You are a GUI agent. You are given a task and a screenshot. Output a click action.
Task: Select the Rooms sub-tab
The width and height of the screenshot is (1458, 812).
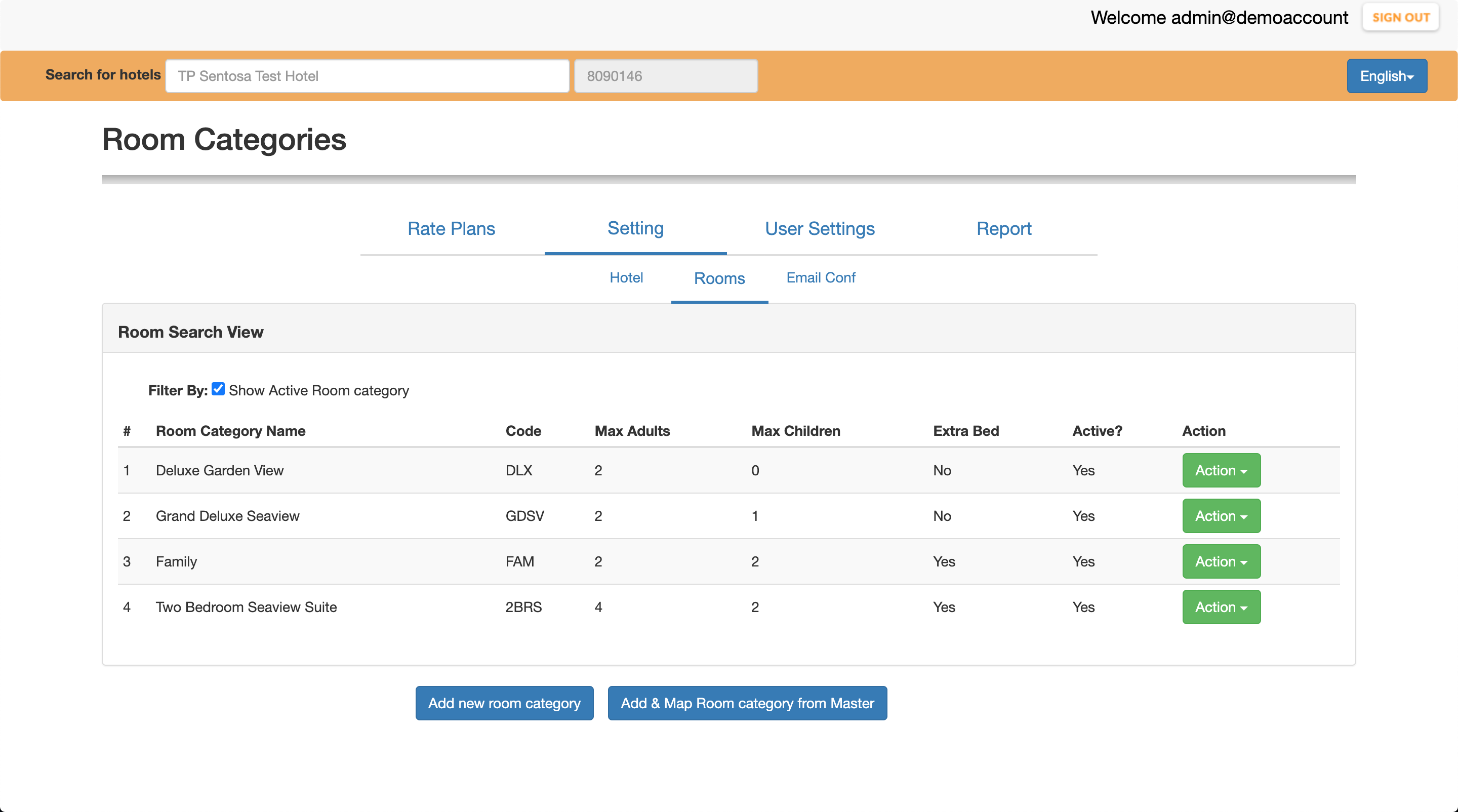click(x=719, y=278)
